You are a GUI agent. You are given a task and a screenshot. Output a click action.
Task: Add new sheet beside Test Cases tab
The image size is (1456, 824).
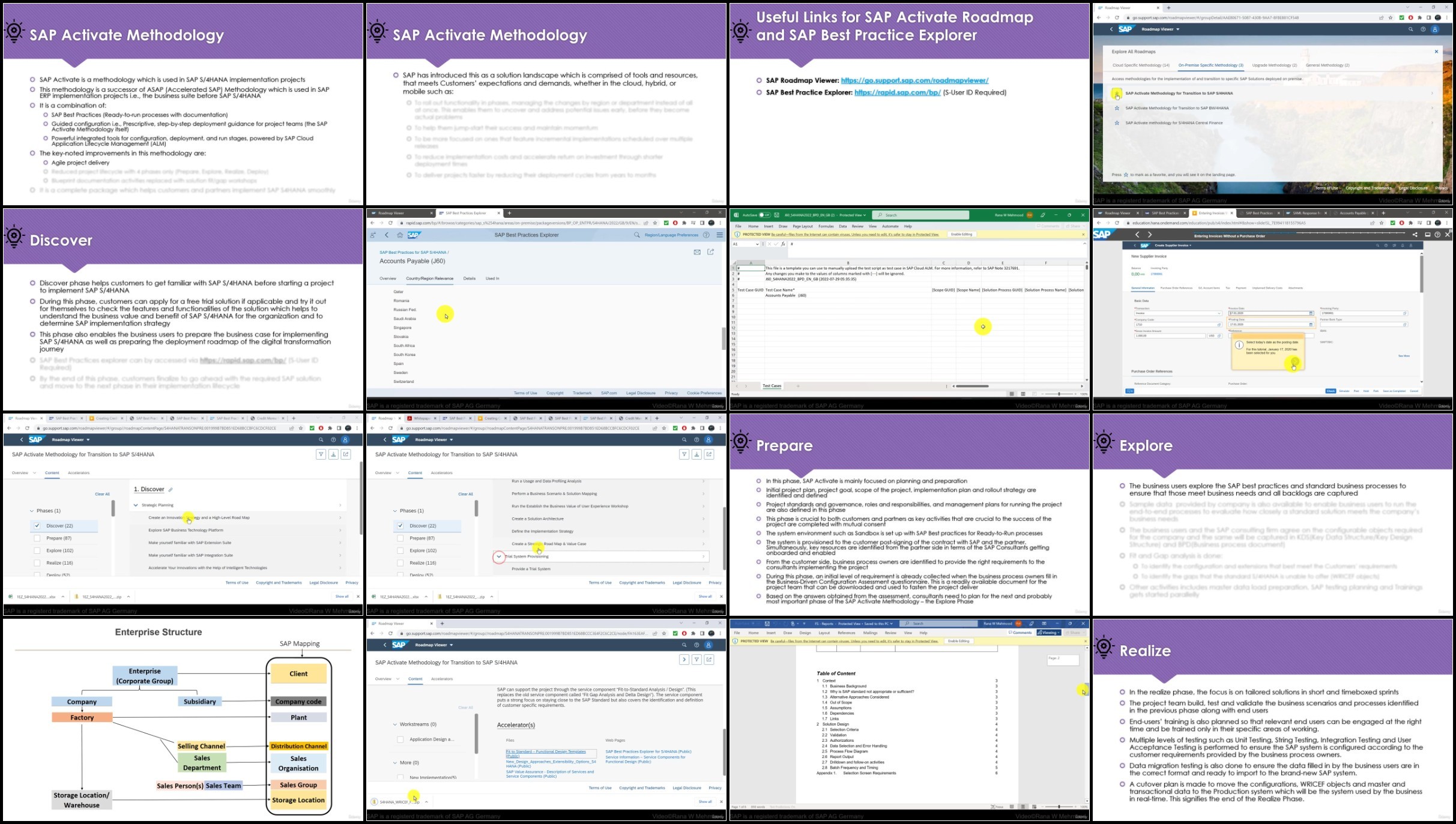point(798,386)
